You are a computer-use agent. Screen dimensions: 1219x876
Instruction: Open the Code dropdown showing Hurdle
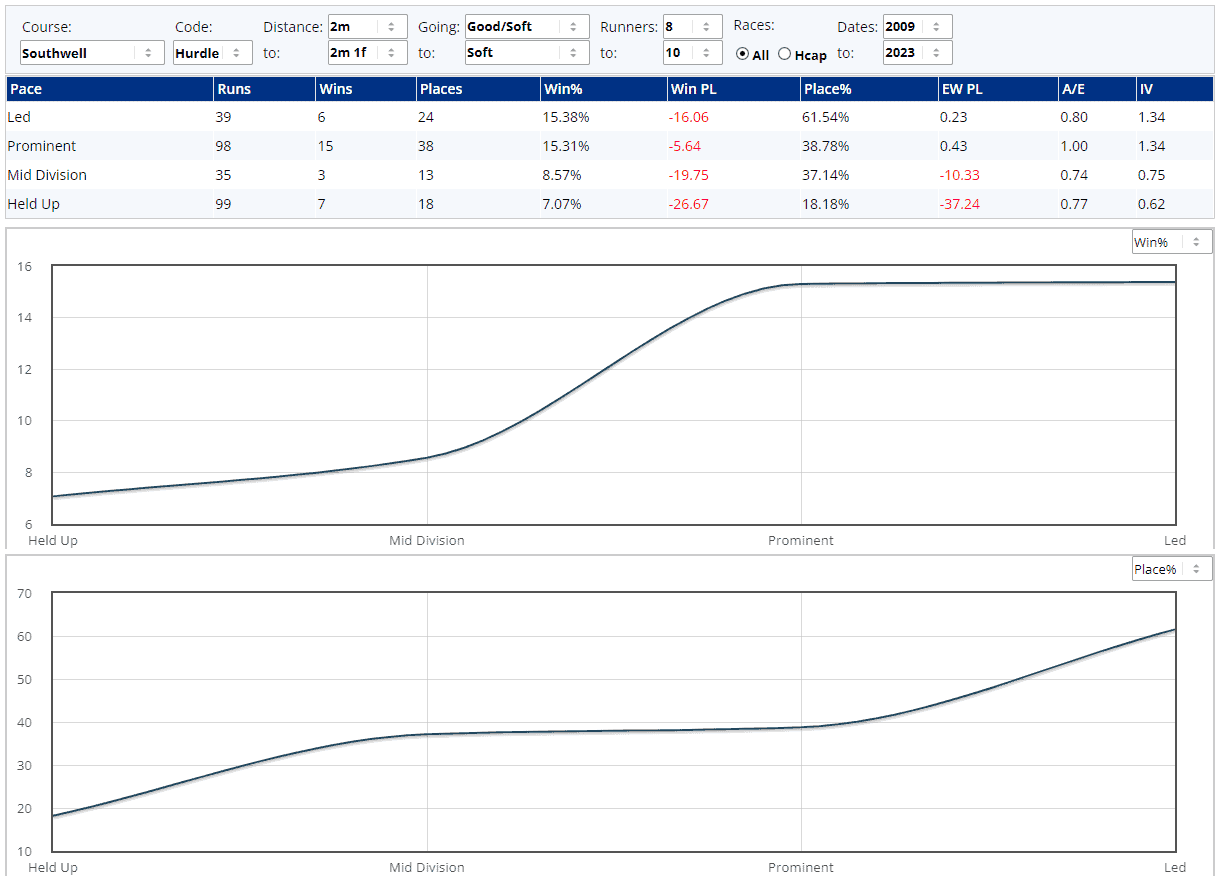pyautogui.click(x=212, y=53)
